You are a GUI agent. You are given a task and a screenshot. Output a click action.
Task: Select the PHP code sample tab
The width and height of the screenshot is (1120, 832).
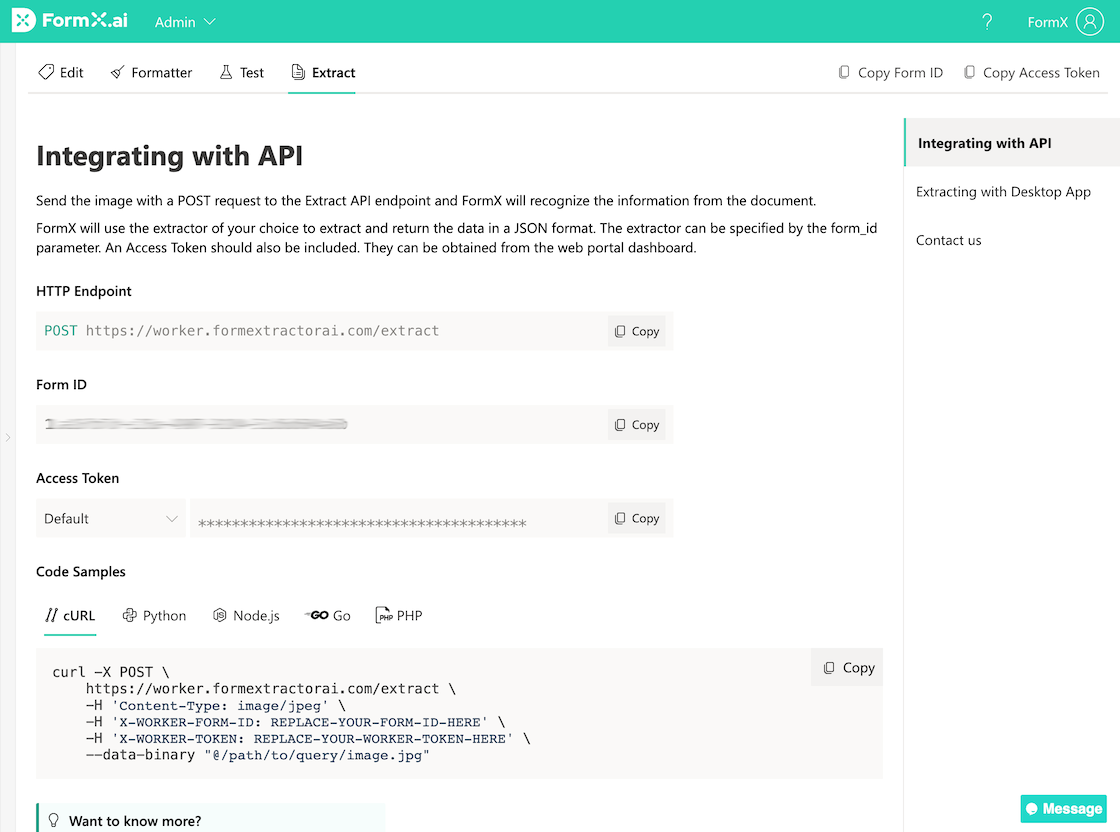click(399, 616)
